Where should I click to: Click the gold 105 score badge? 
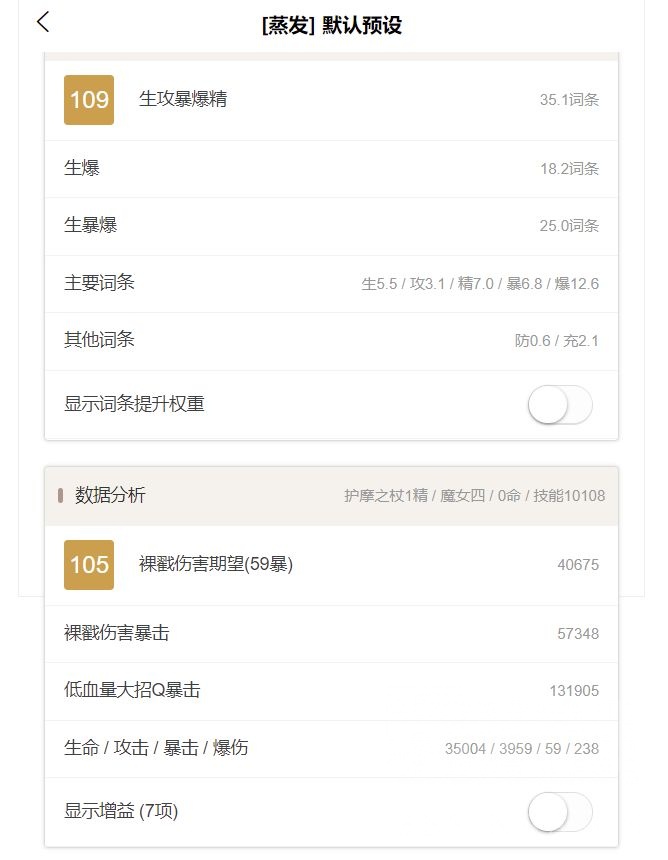(x=89, y=565)
